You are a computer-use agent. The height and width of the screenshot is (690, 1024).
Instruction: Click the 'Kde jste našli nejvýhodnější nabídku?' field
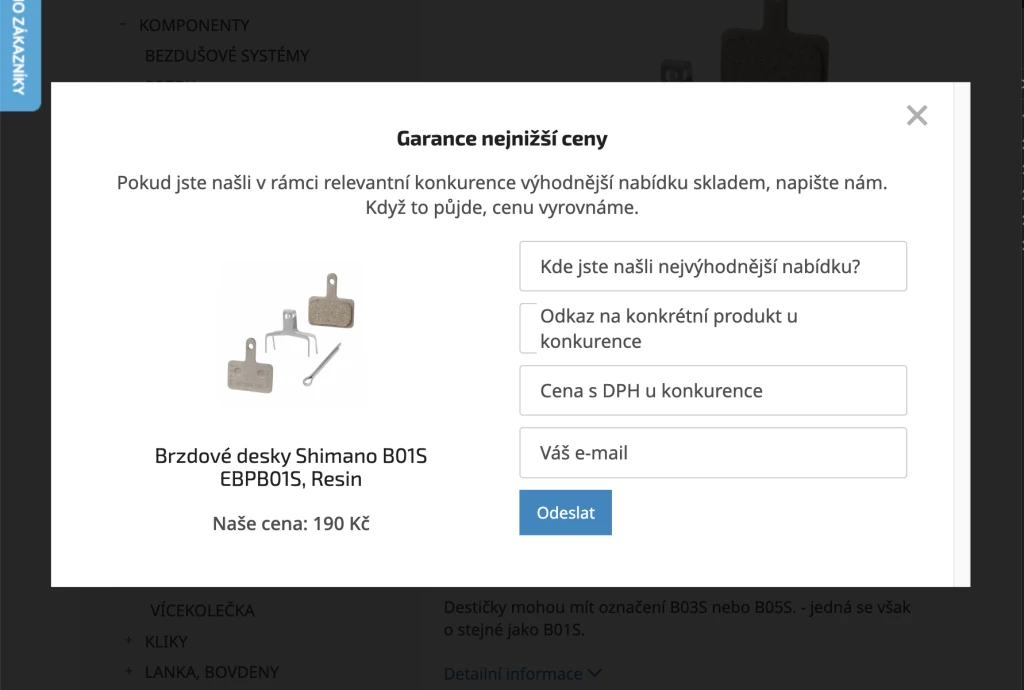click(712, 266)
